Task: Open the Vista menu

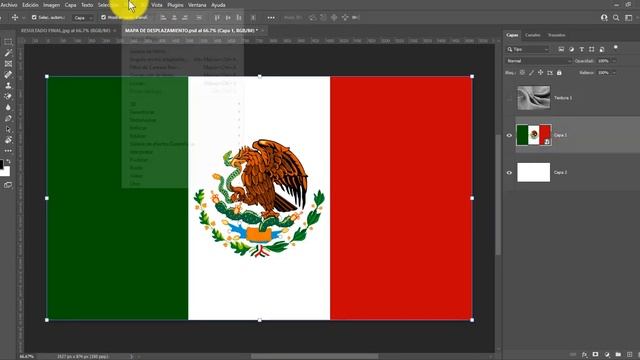Action: [157, 5]
